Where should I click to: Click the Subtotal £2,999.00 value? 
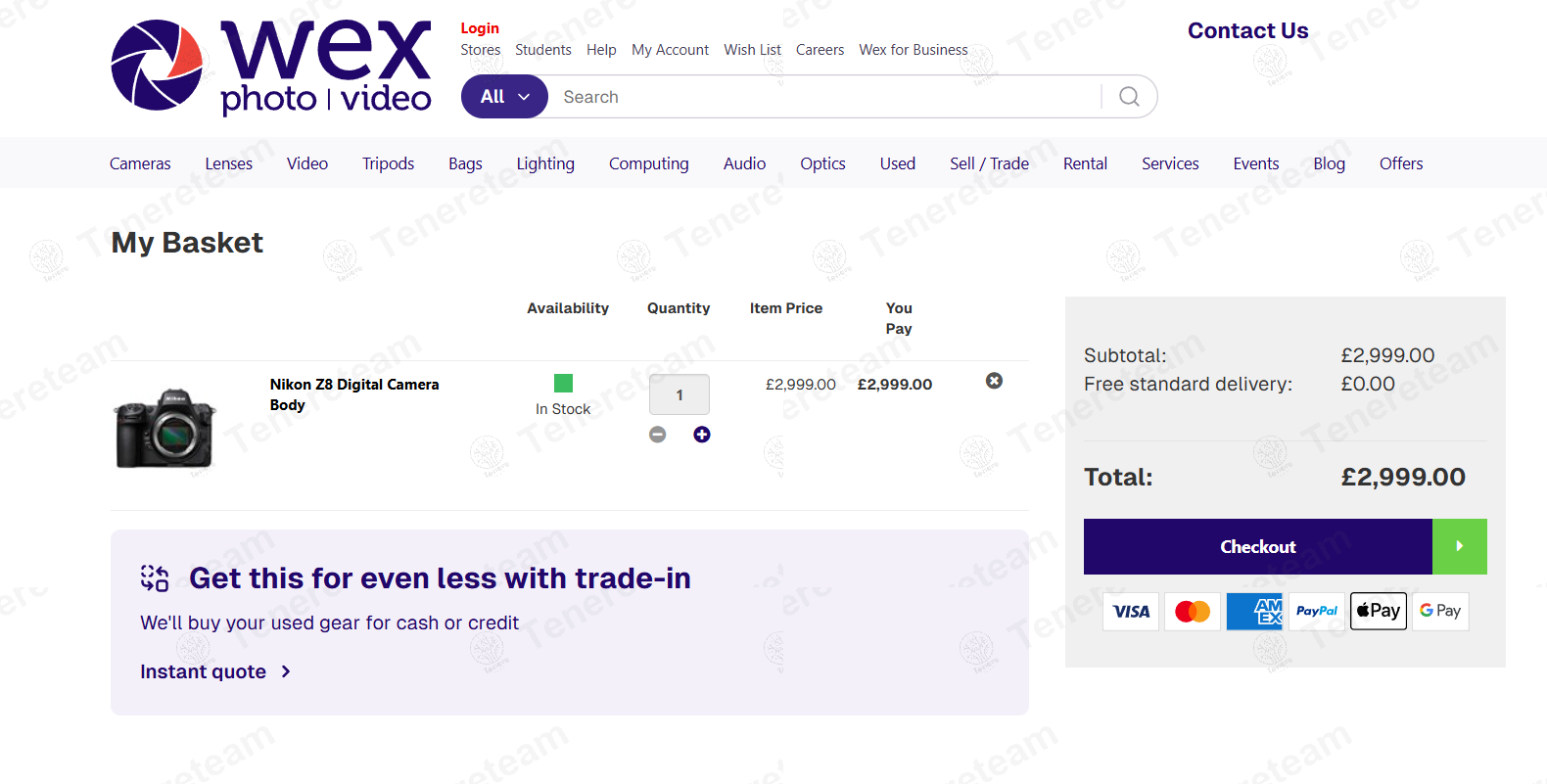1387,355
